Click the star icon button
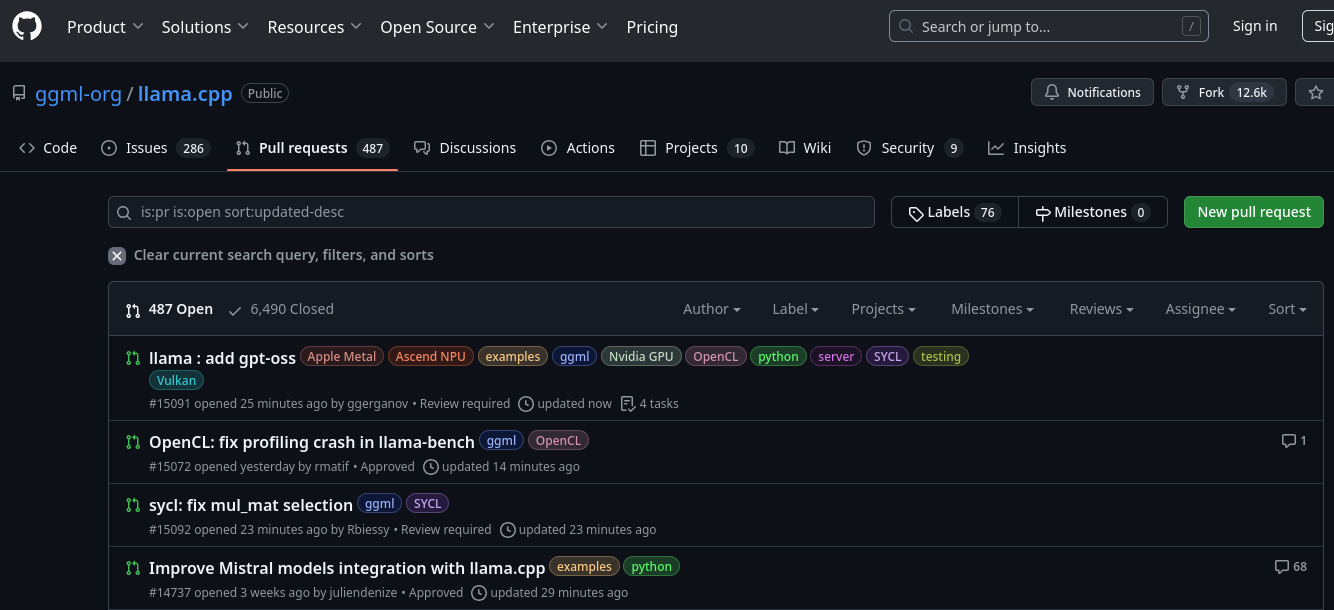 [1316, 92]
